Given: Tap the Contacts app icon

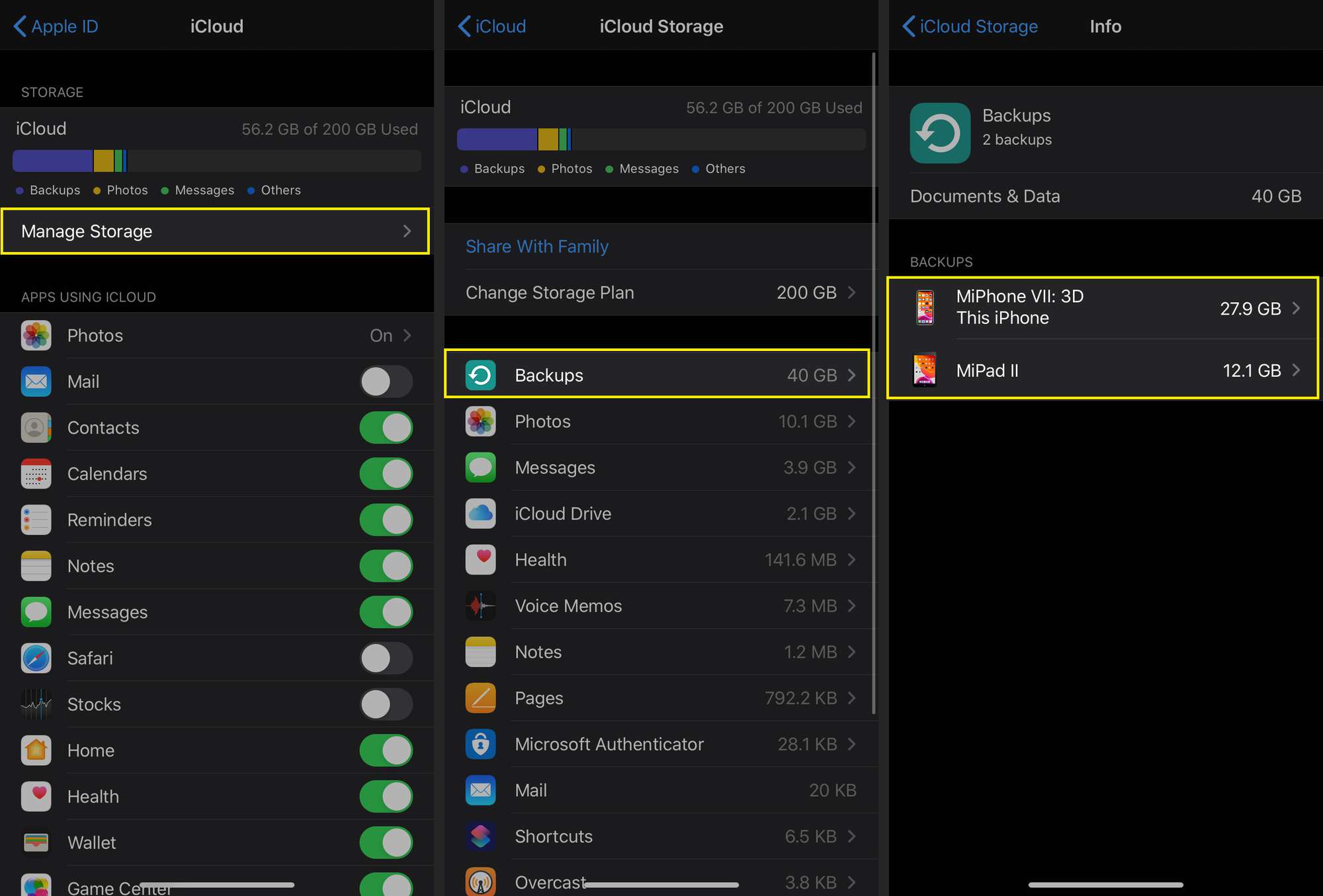Looking at the screenshot, I should coord(36,428).
